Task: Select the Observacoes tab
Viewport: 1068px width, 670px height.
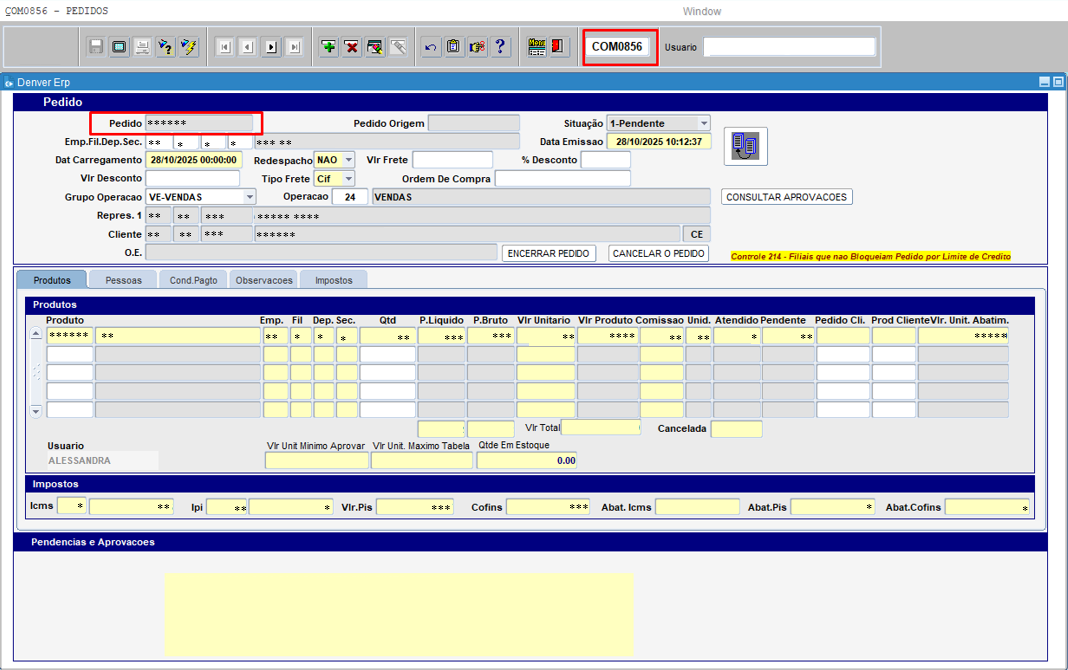Action: 264,280
